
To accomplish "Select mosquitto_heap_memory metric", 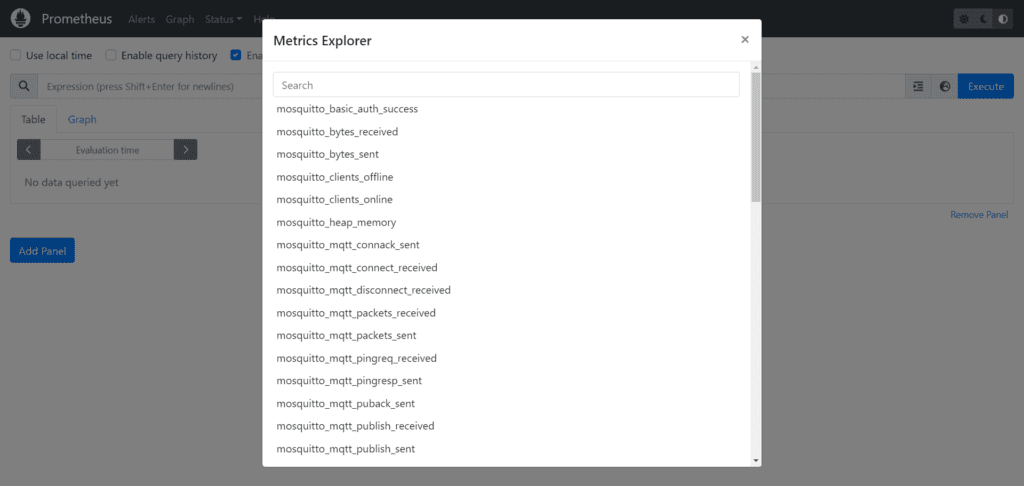I will pos(336,222).
